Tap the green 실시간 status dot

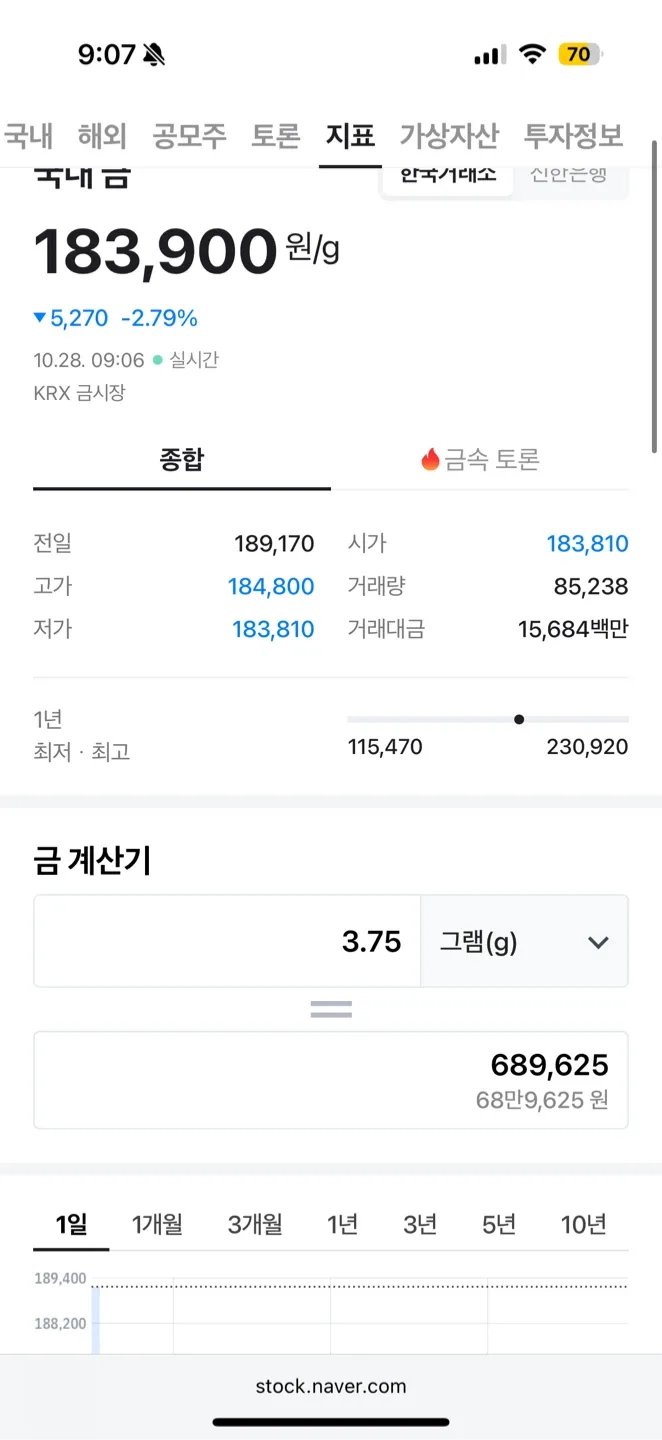click(158, 360)
